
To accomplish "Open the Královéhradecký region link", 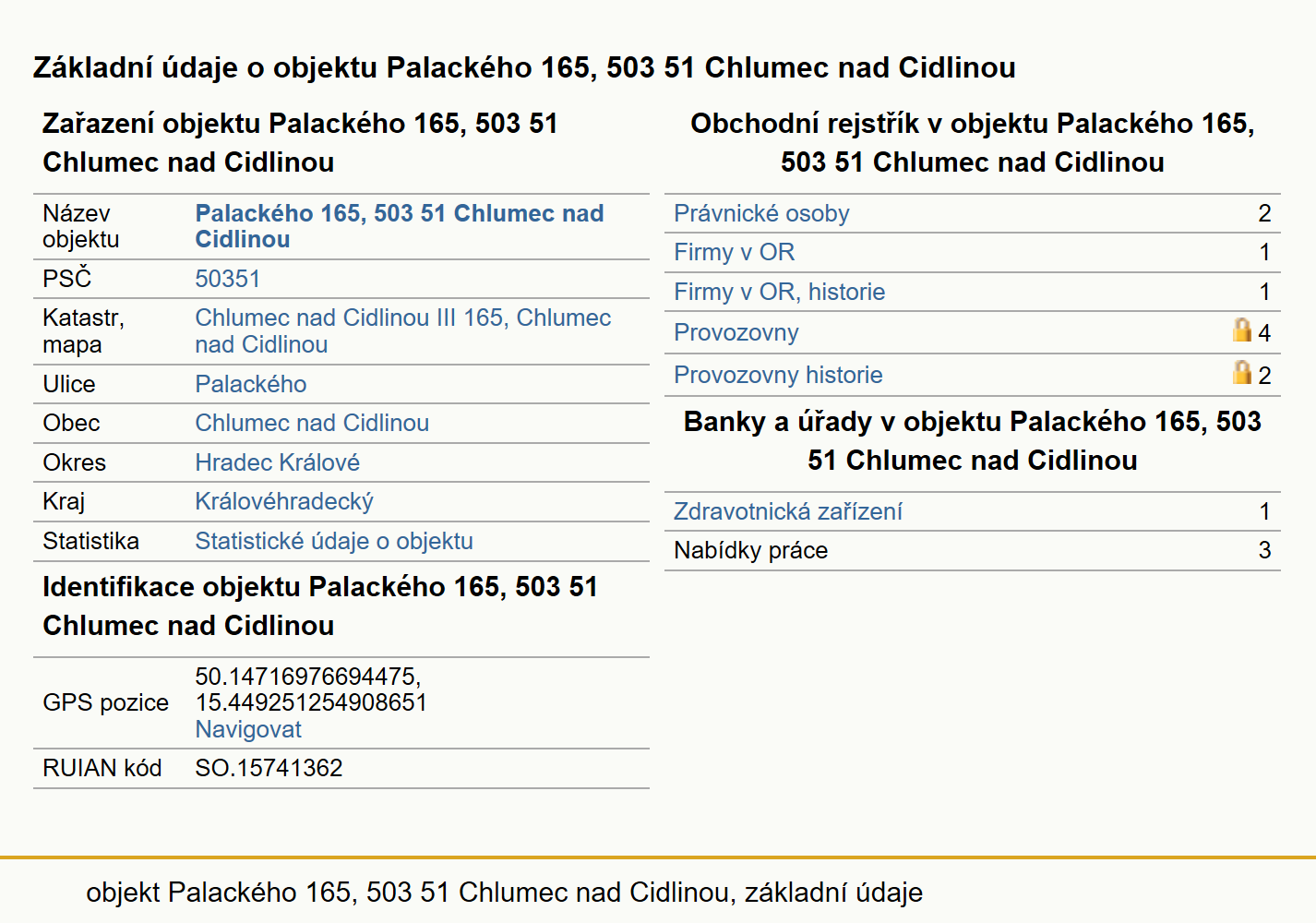I will tap(283, 501).
